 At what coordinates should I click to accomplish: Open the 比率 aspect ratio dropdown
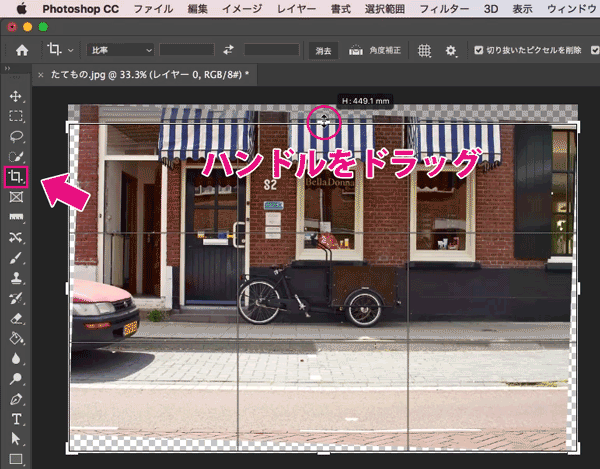122,49
